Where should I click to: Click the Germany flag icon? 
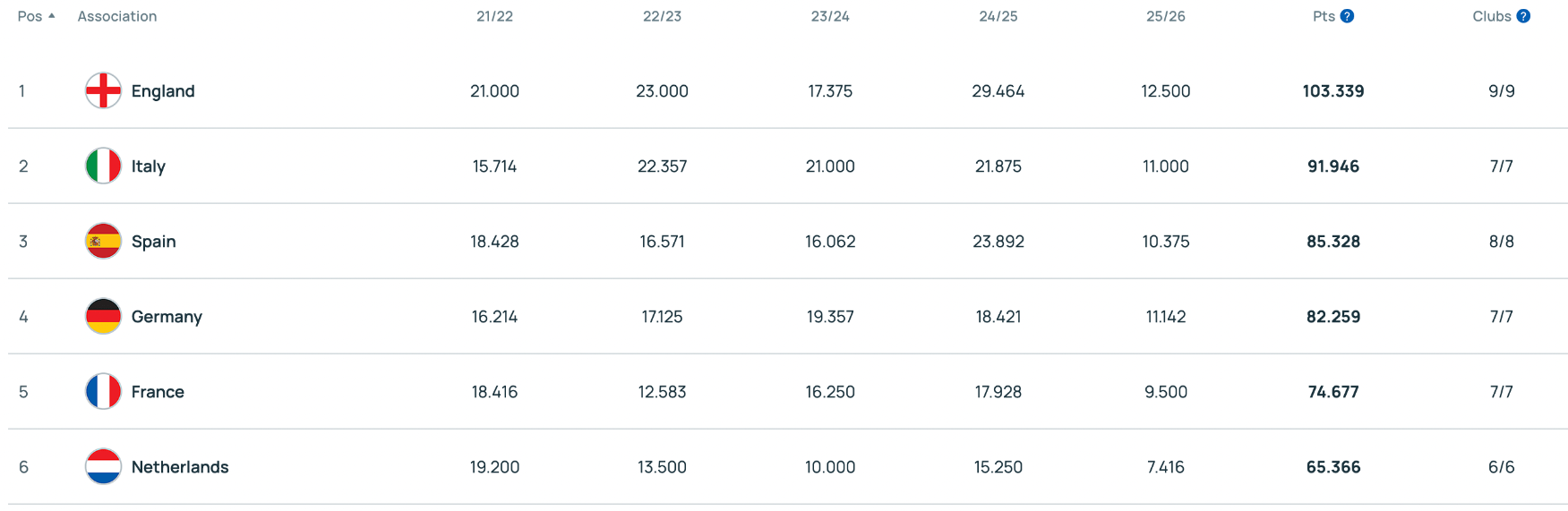point(103,316)
